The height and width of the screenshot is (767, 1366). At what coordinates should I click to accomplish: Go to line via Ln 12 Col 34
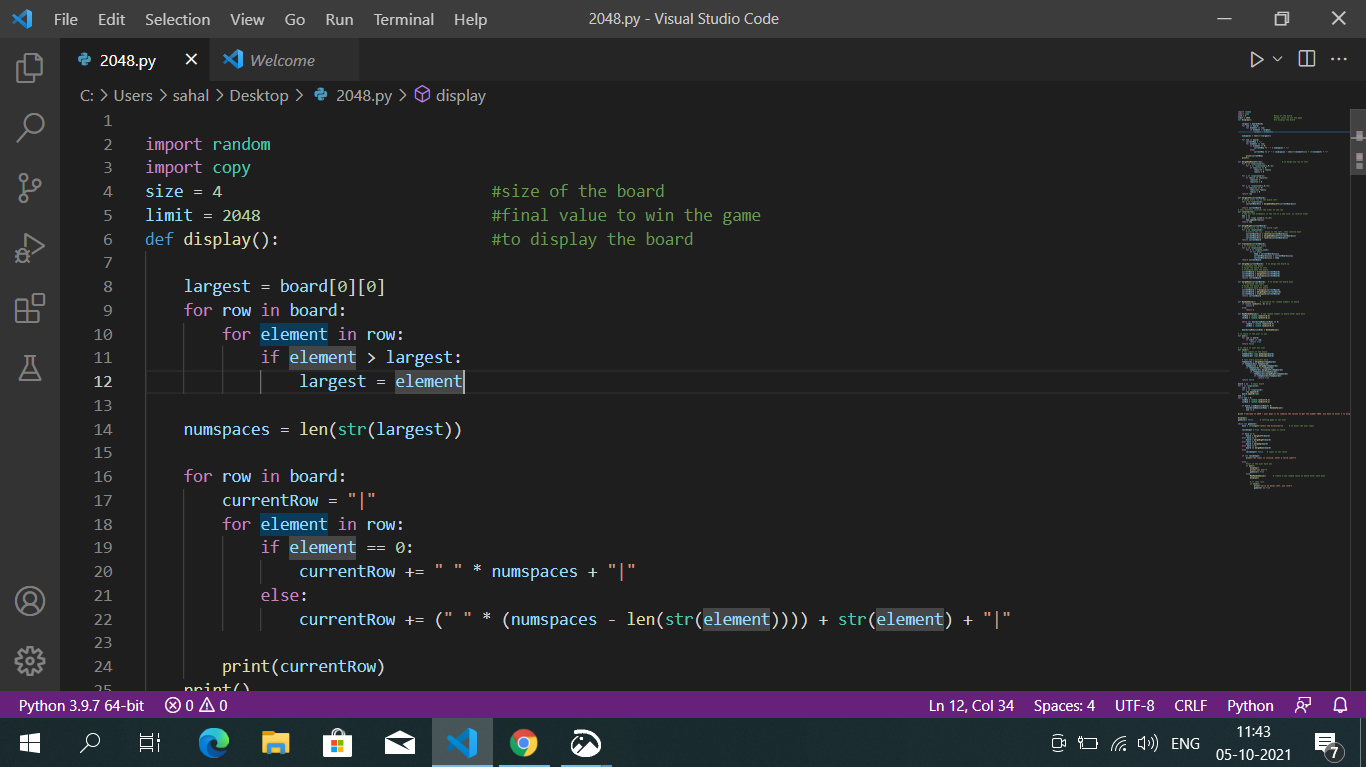point(971,705)
